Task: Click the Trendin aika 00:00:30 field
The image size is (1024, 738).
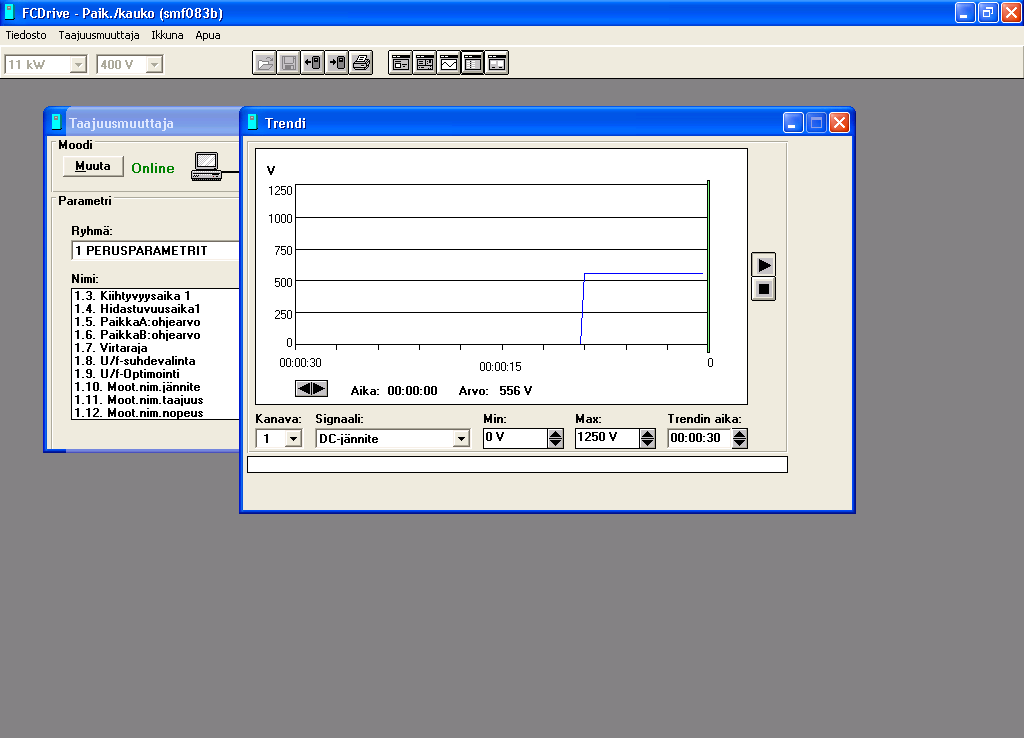Action: tap(699, 438)
